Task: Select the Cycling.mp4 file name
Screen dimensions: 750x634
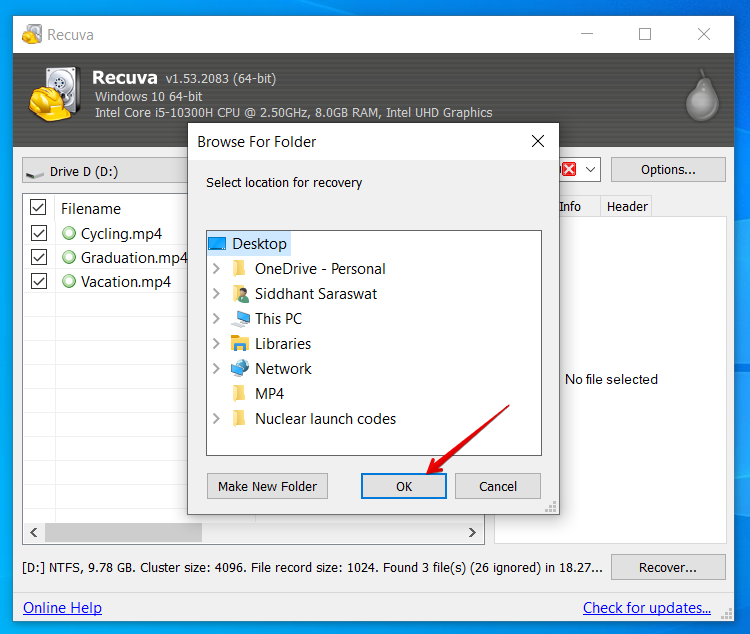Action: click(121, 234)
